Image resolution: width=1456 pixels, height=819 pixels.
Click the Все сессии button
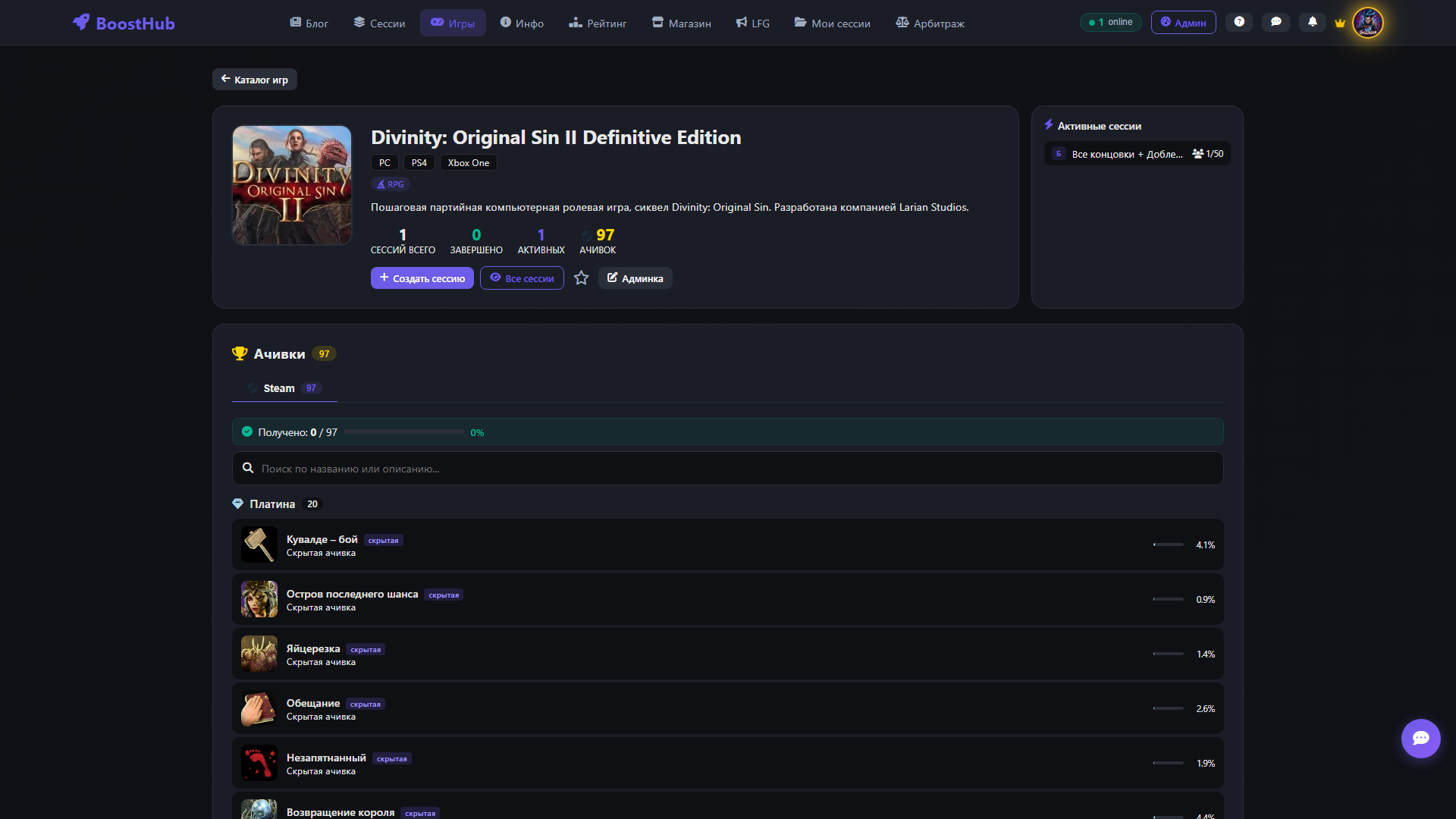click(522, 278)
